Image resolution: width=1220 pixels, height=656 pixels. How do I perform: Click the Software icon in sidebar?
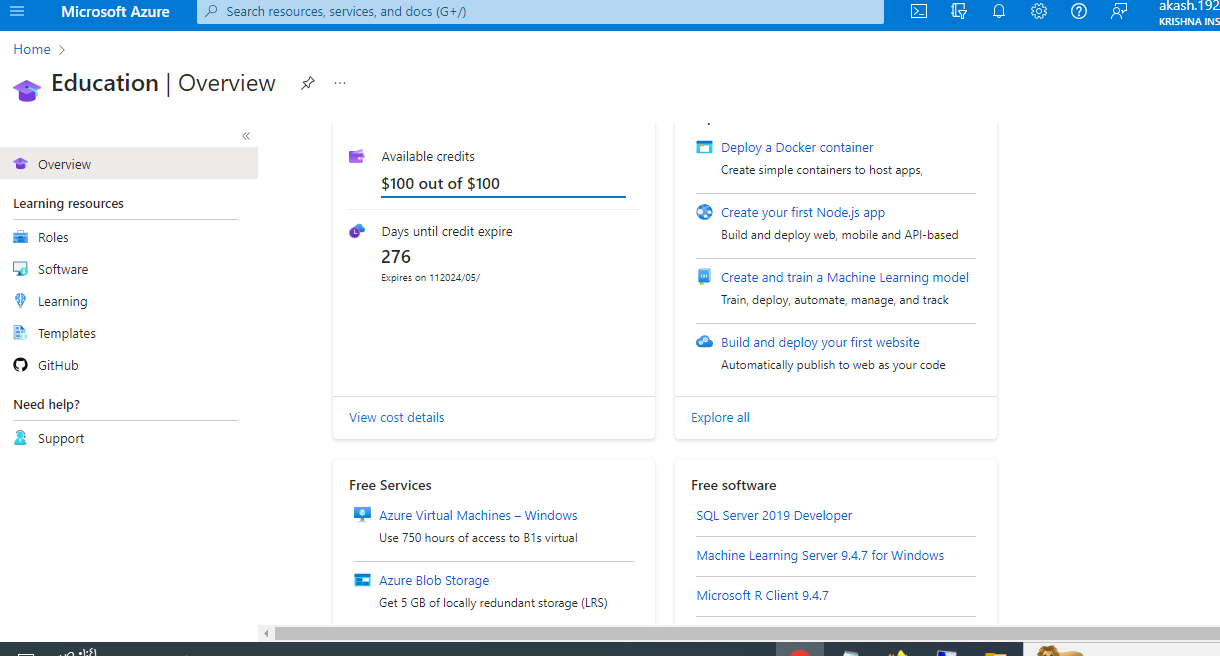20,269
